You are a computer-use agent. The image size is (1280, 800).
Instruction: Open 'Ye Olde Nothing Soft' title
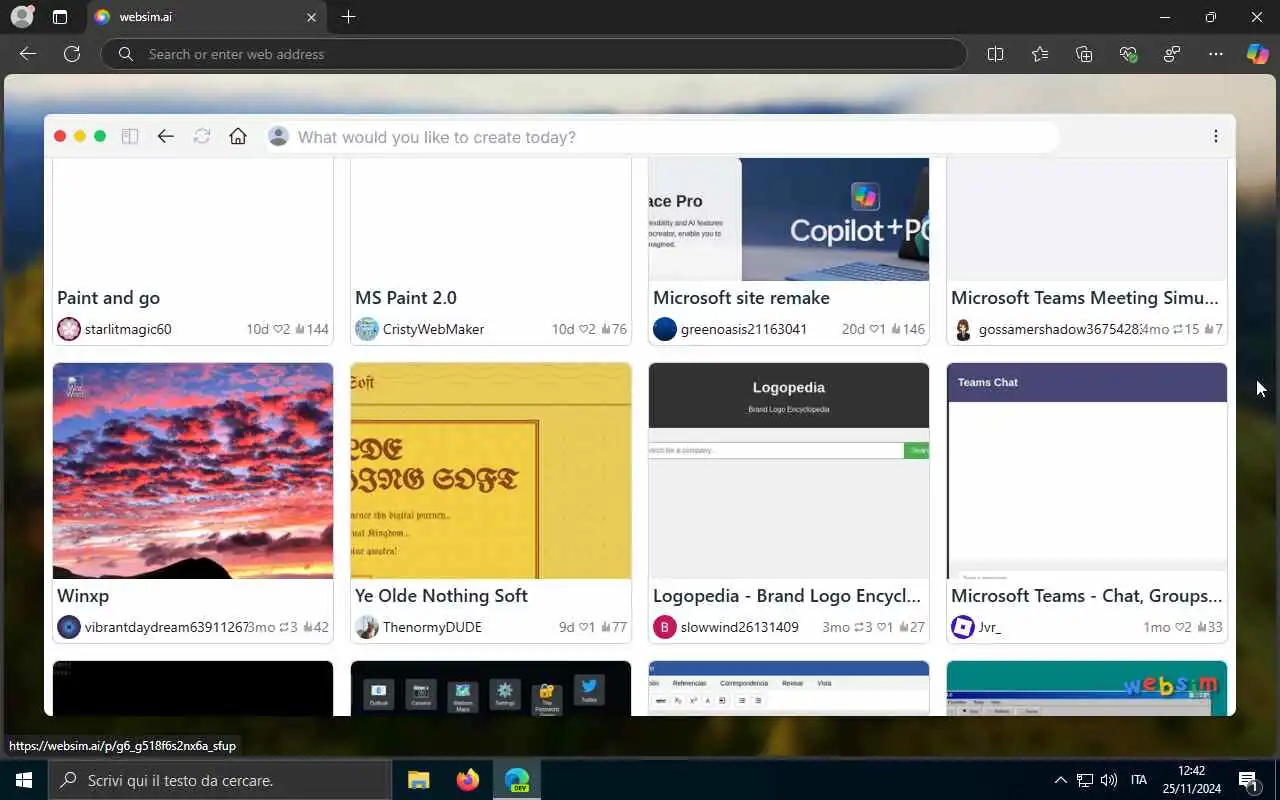click(441, 596)
